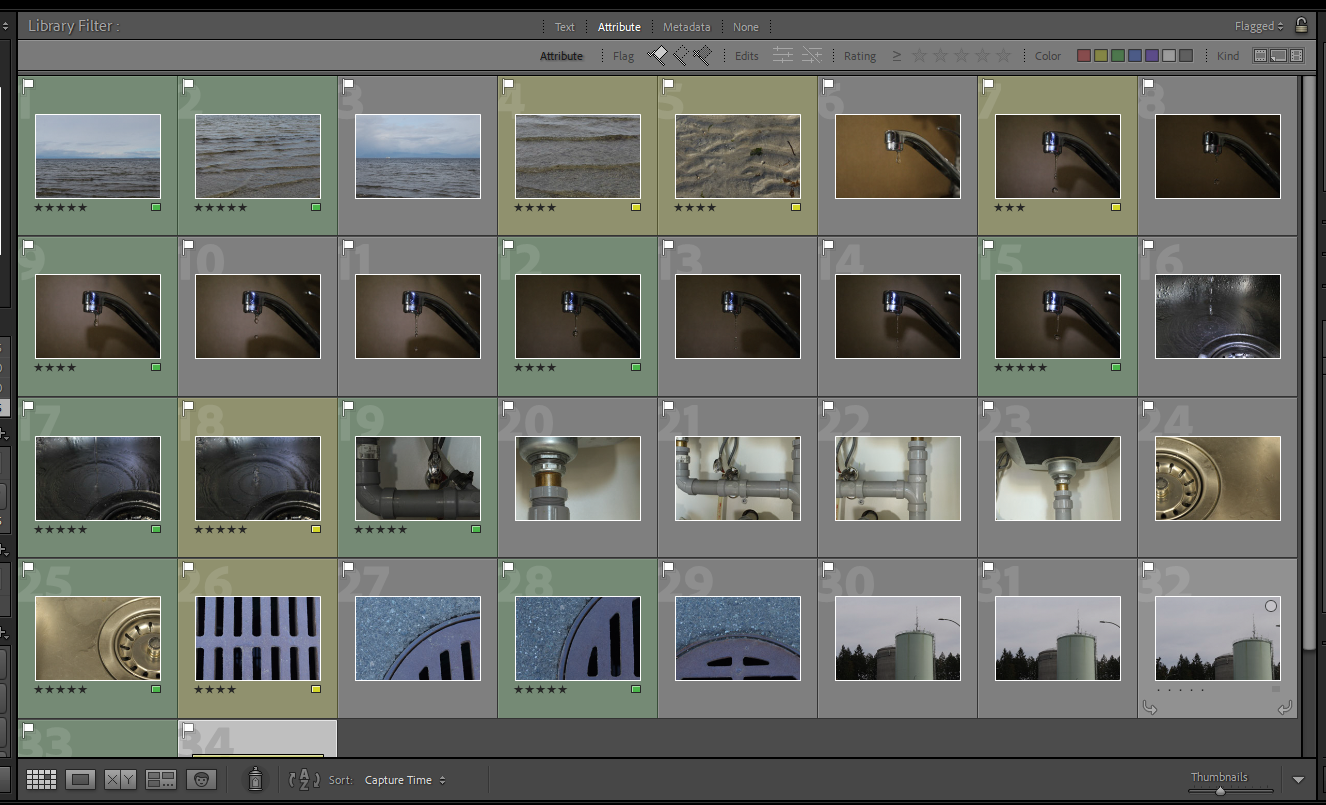Open Survey view
This screenshot has height=805, width=1326.
pos(160,780)
